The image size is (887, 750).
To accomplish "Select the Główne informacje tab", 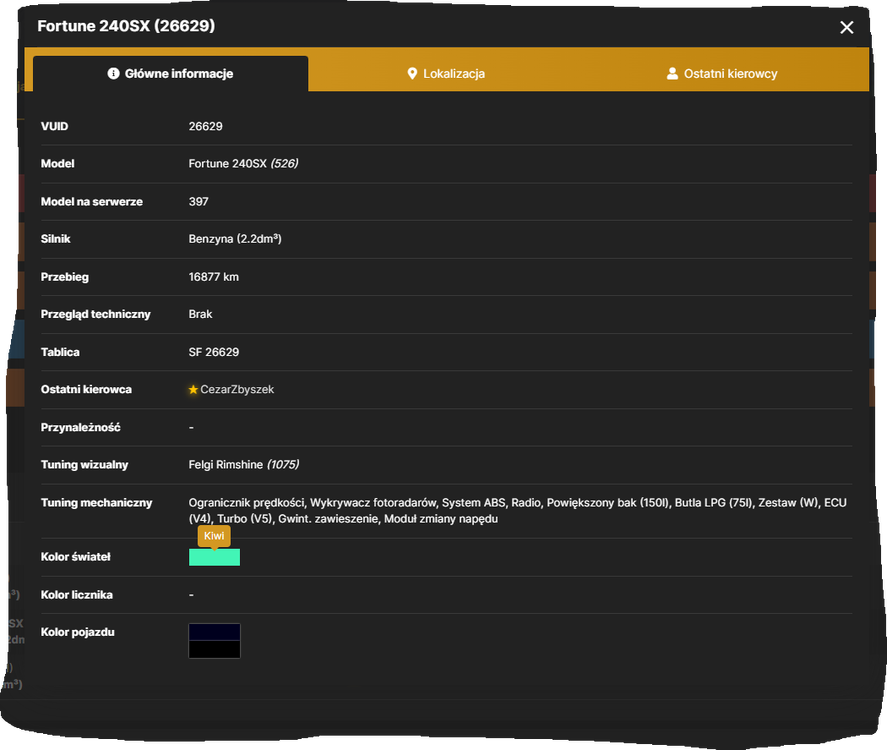I will coord(170,74).
